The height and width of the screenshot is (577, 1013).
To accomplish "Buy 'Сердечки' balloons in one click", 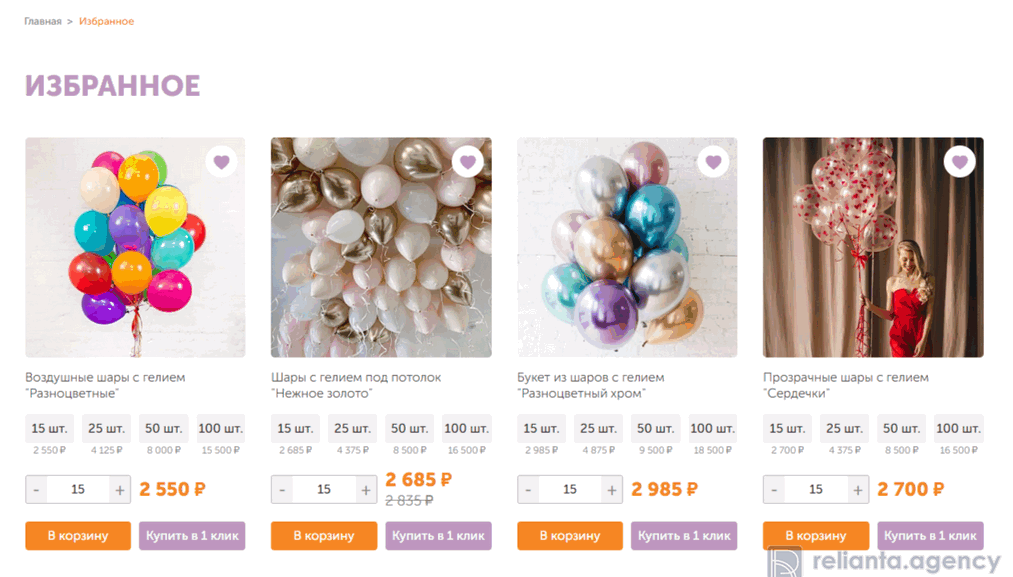I will coord(930,536).
